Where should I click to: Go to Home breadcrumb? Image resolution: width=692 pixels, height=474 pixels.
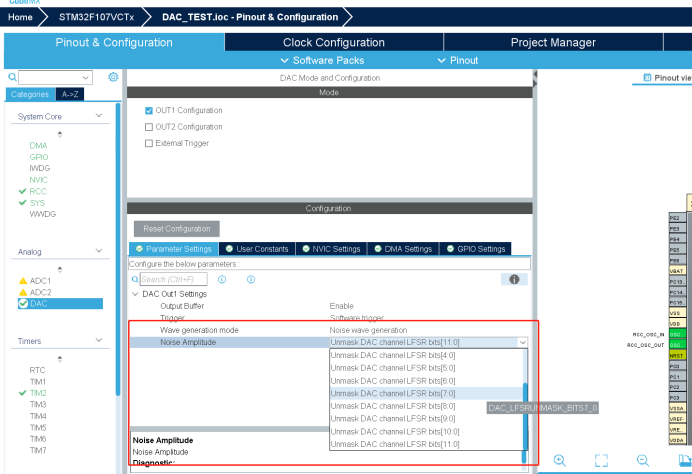(20, 17)
